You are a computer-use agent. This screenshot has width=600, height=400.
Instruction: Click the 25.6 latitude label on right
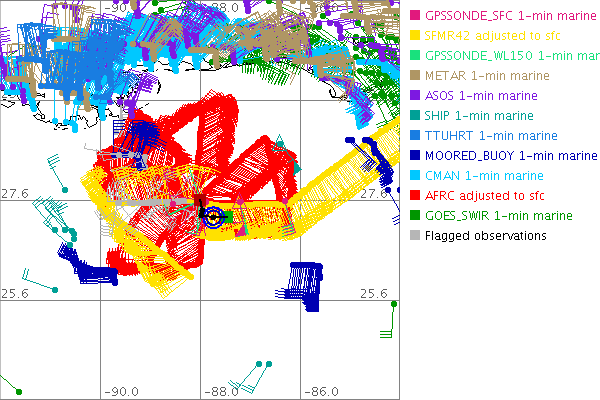click(x=374, y=293)
